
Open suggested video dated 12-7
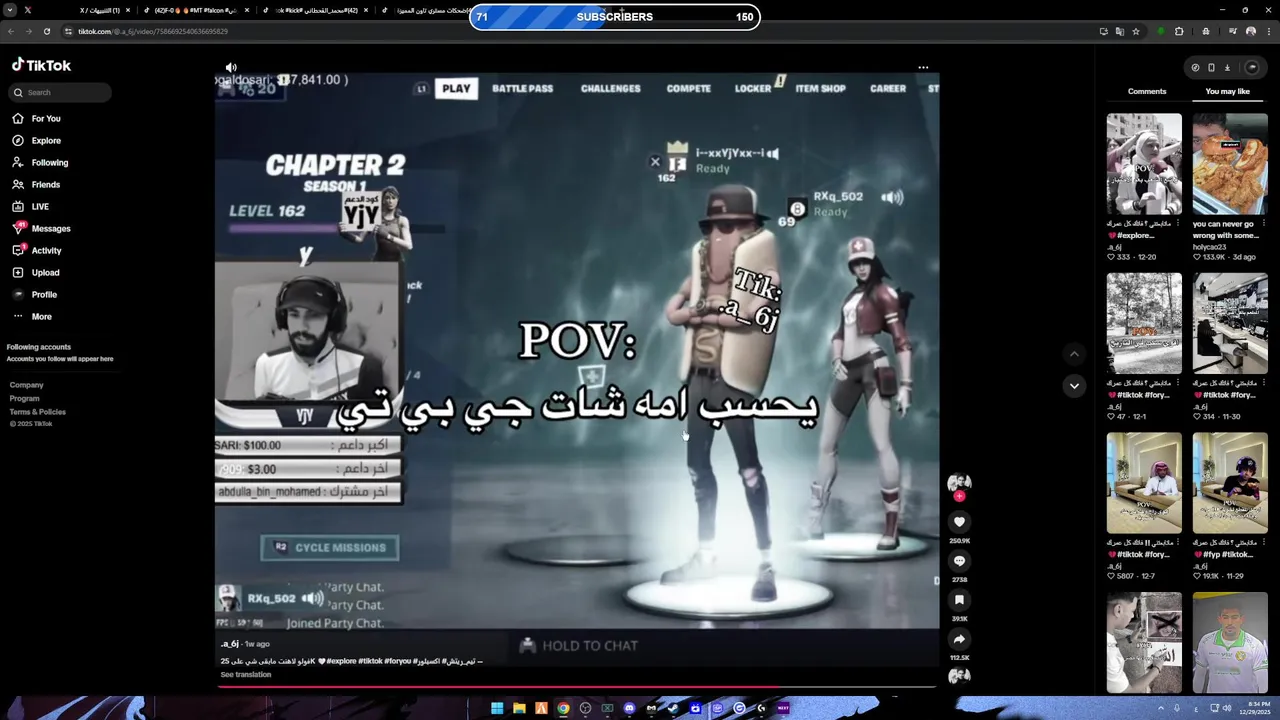tap(1144, 483)
